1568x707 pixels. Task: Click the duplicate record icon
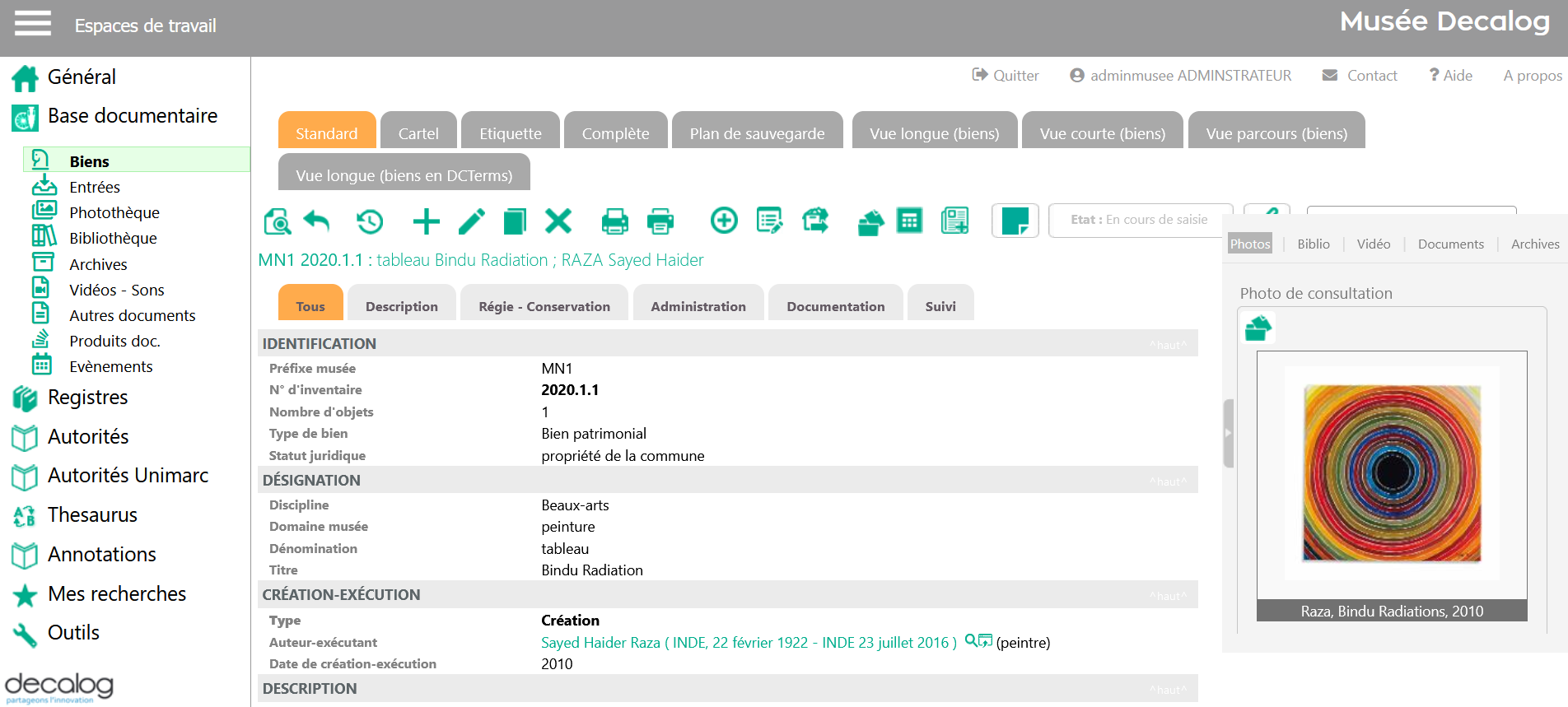pyautogui.click(x=515, y=221)
